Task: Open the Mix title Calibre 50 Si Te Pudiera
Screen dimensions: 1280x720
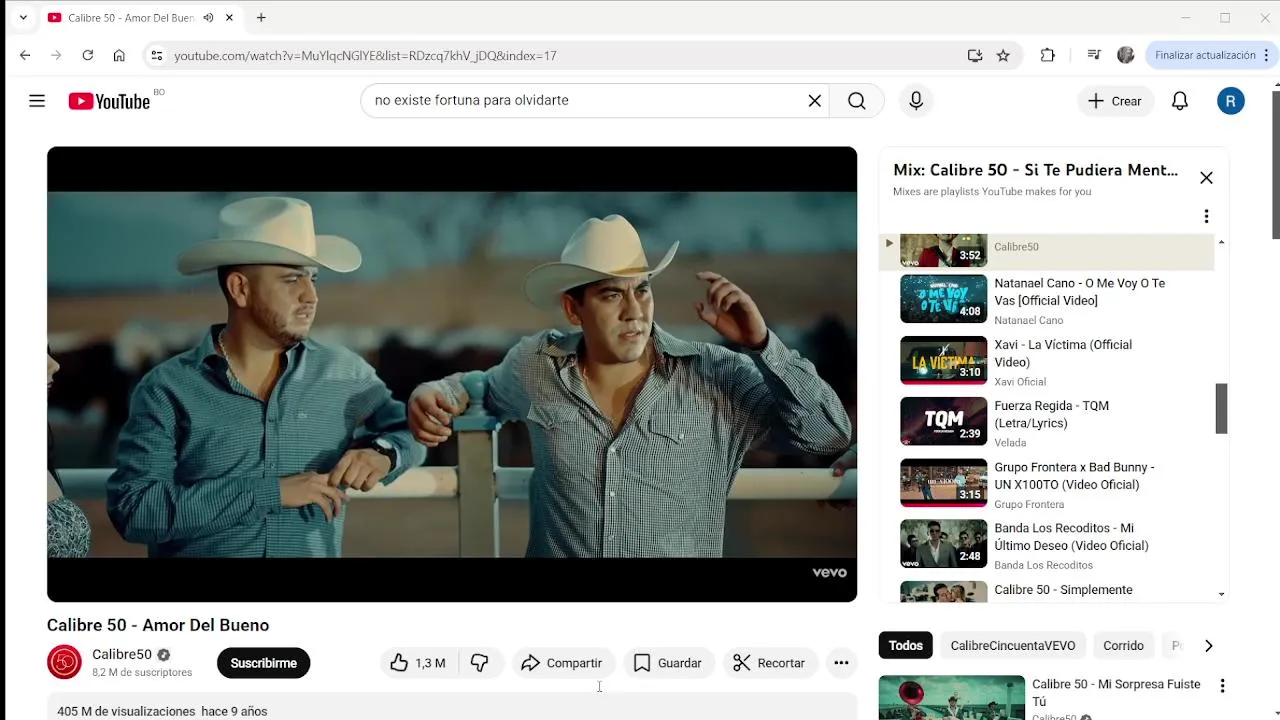Action: (x=1036, y=170)
